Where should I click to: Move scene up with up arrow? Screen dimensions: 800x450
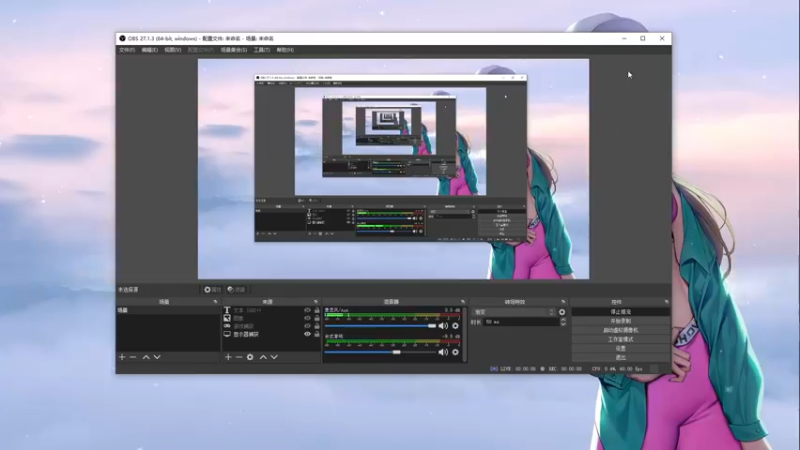[146, 357]
